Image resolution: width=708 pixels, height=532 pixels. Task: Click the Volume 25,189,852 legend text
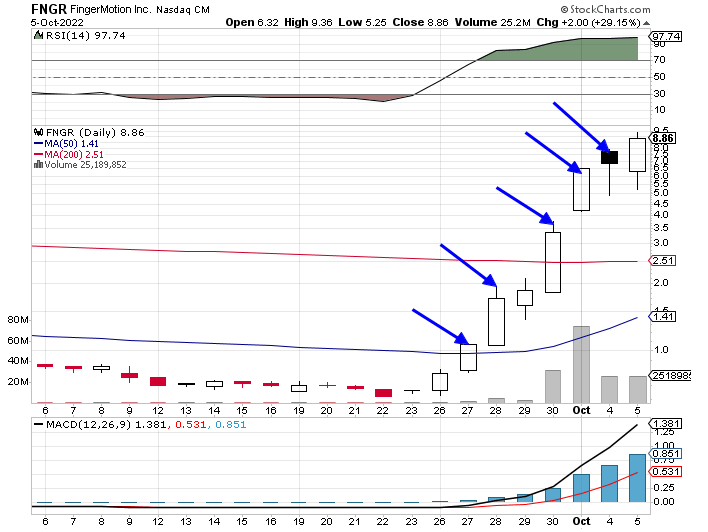click(85, 165)
